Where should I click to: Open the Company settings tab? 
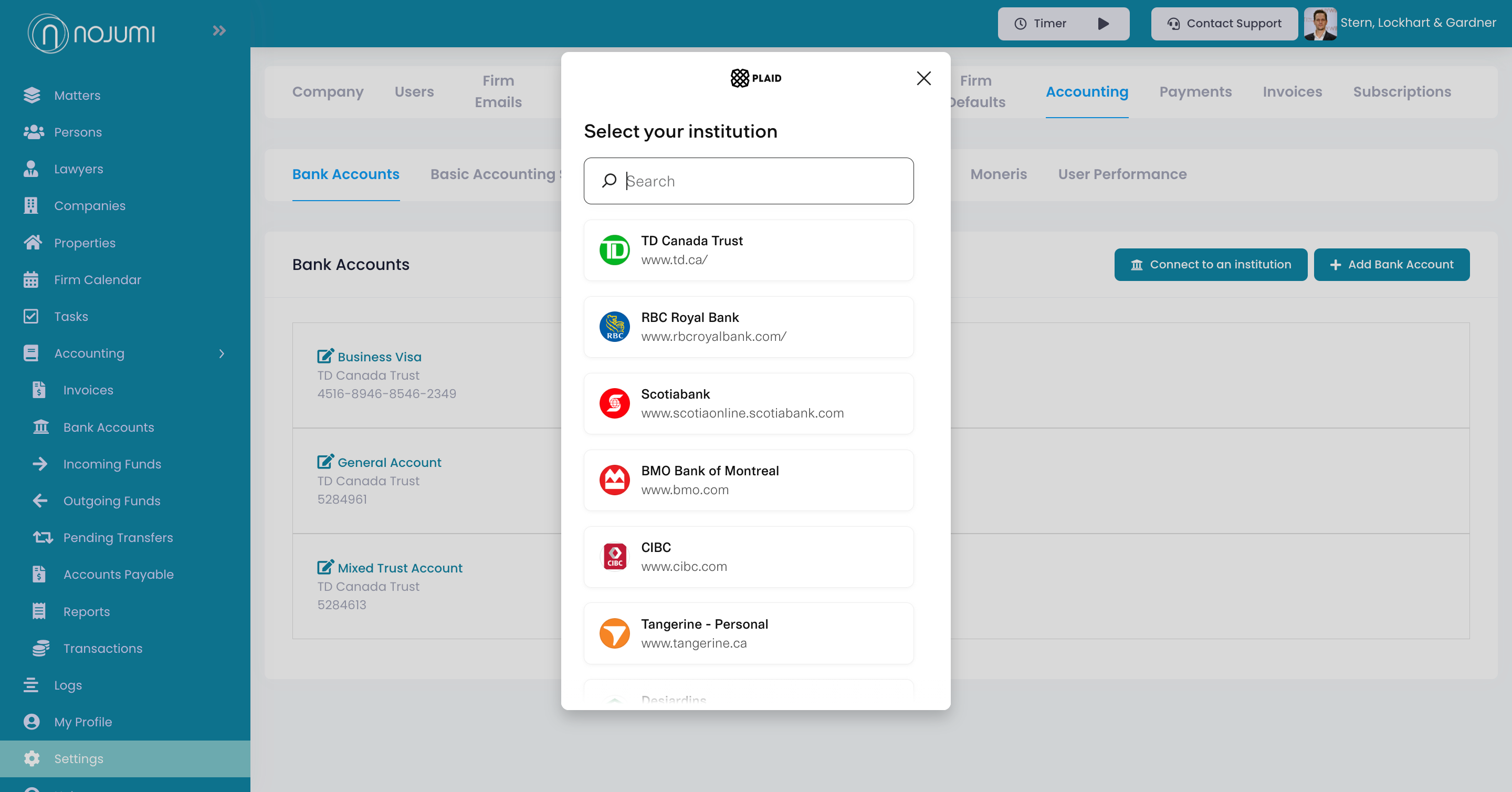[x=328, y=91]
